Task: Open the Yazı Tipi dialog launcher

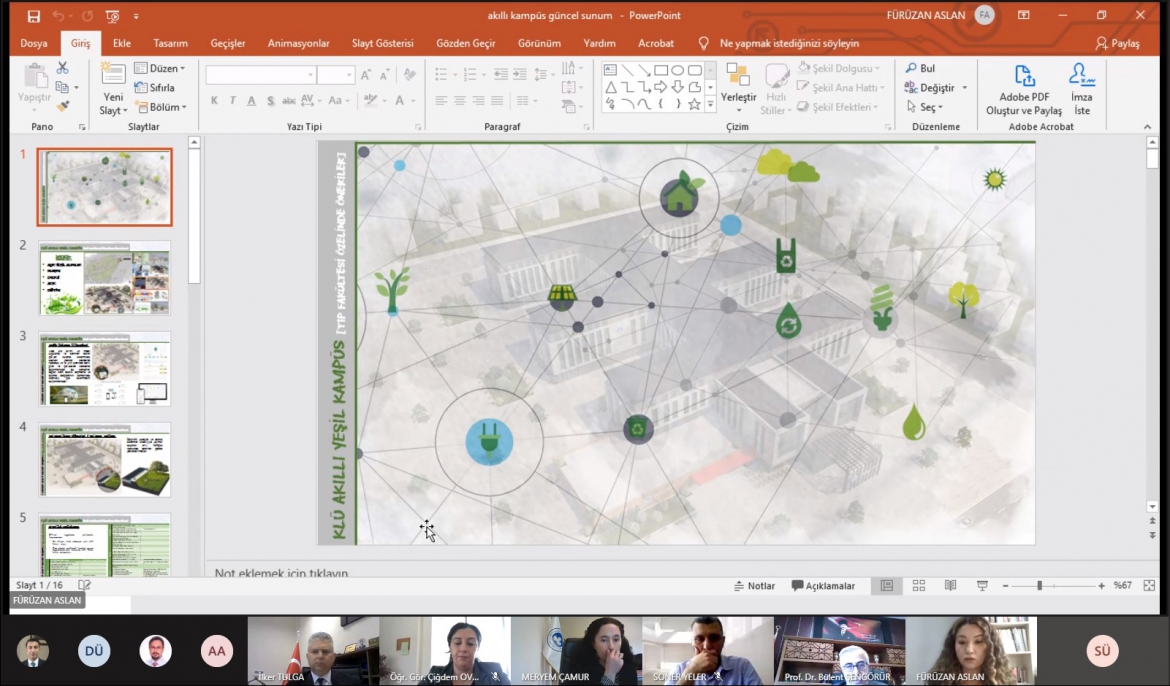Action: click(x=418, y=128)
